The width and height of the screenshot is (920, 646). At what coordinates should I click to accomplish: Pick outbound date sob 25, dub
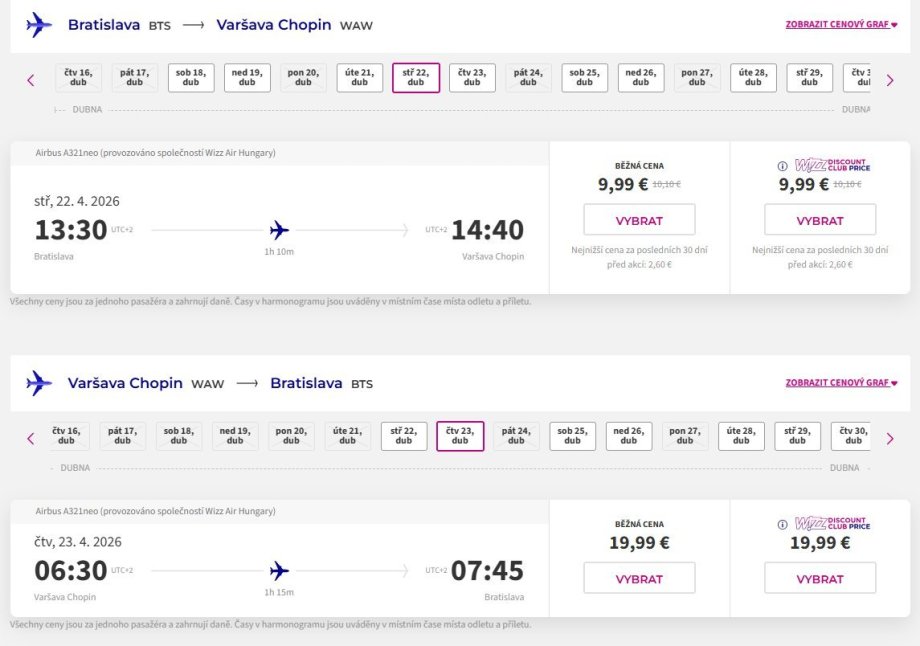585,78
